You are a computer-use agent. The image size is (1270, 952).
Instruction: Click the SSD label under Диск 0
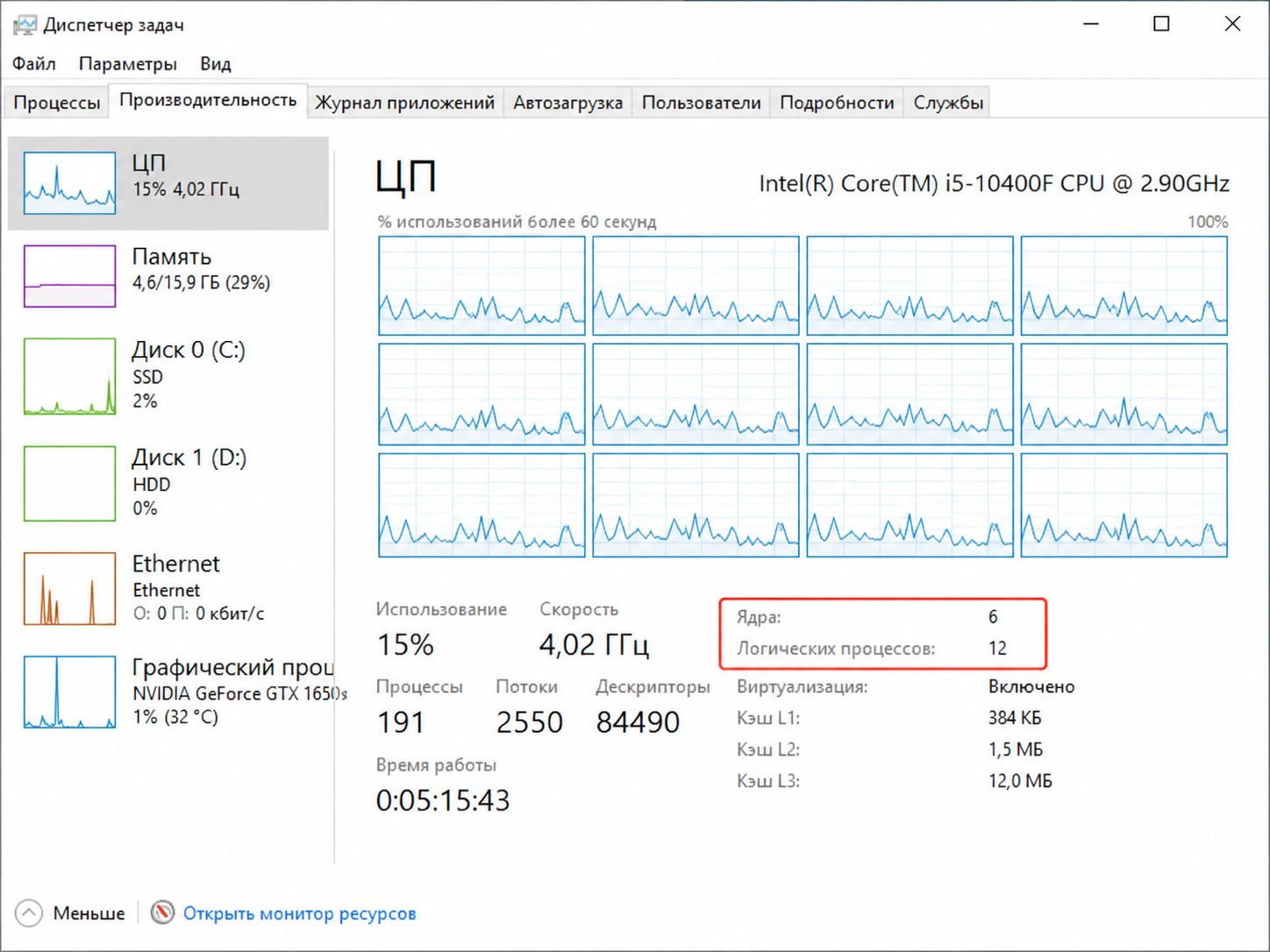tap(147, 377)
